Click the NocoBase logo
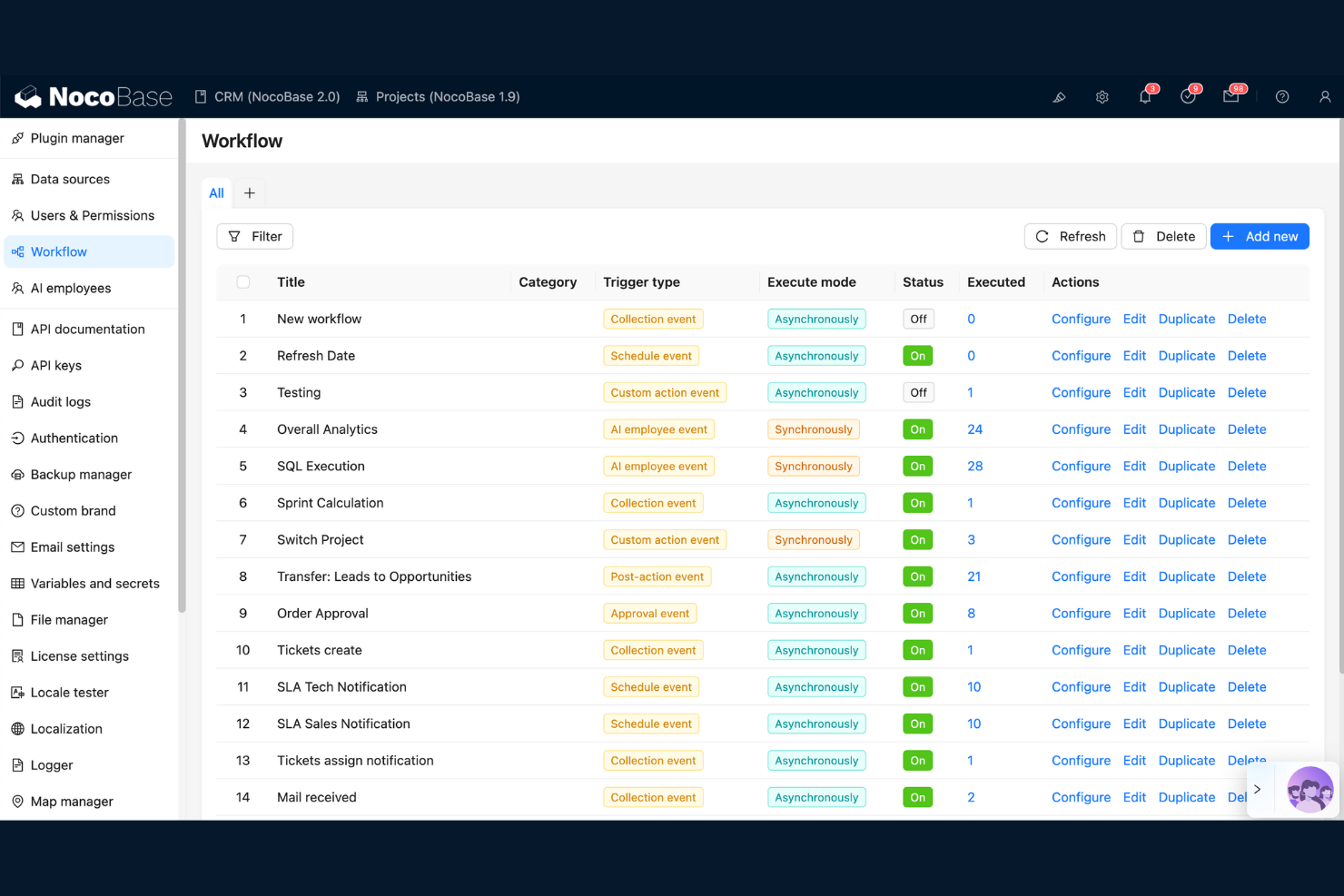 pyautogui.click(x=92, y=96)
